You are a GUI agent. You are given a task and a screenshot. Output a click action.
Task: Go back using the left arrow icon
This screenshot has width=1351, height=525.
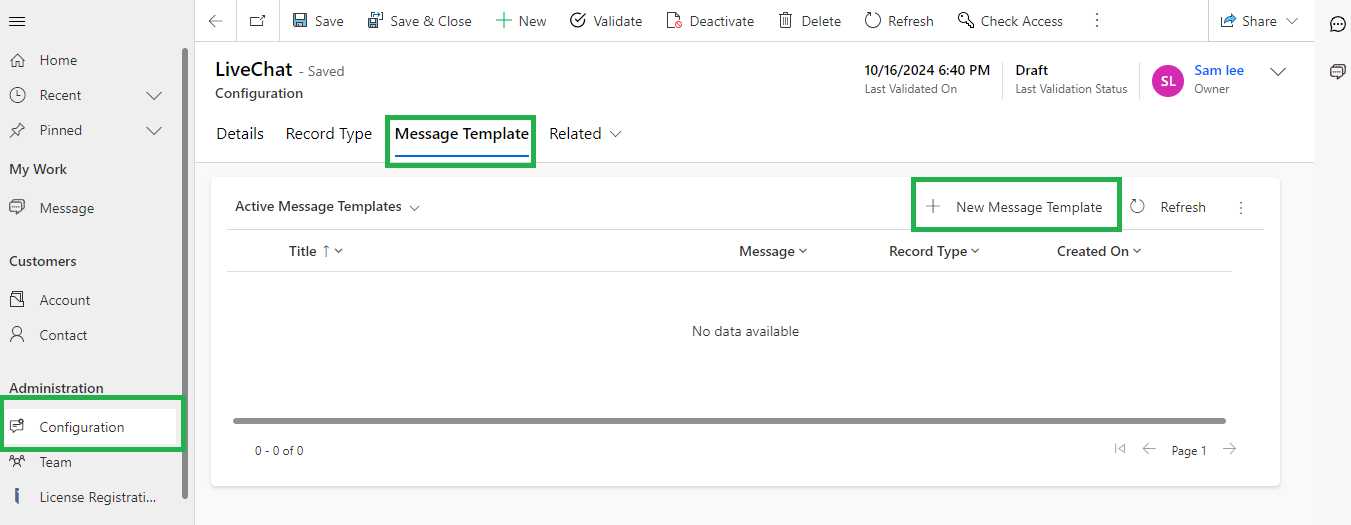pyautogui.click(x=215, y=21)
